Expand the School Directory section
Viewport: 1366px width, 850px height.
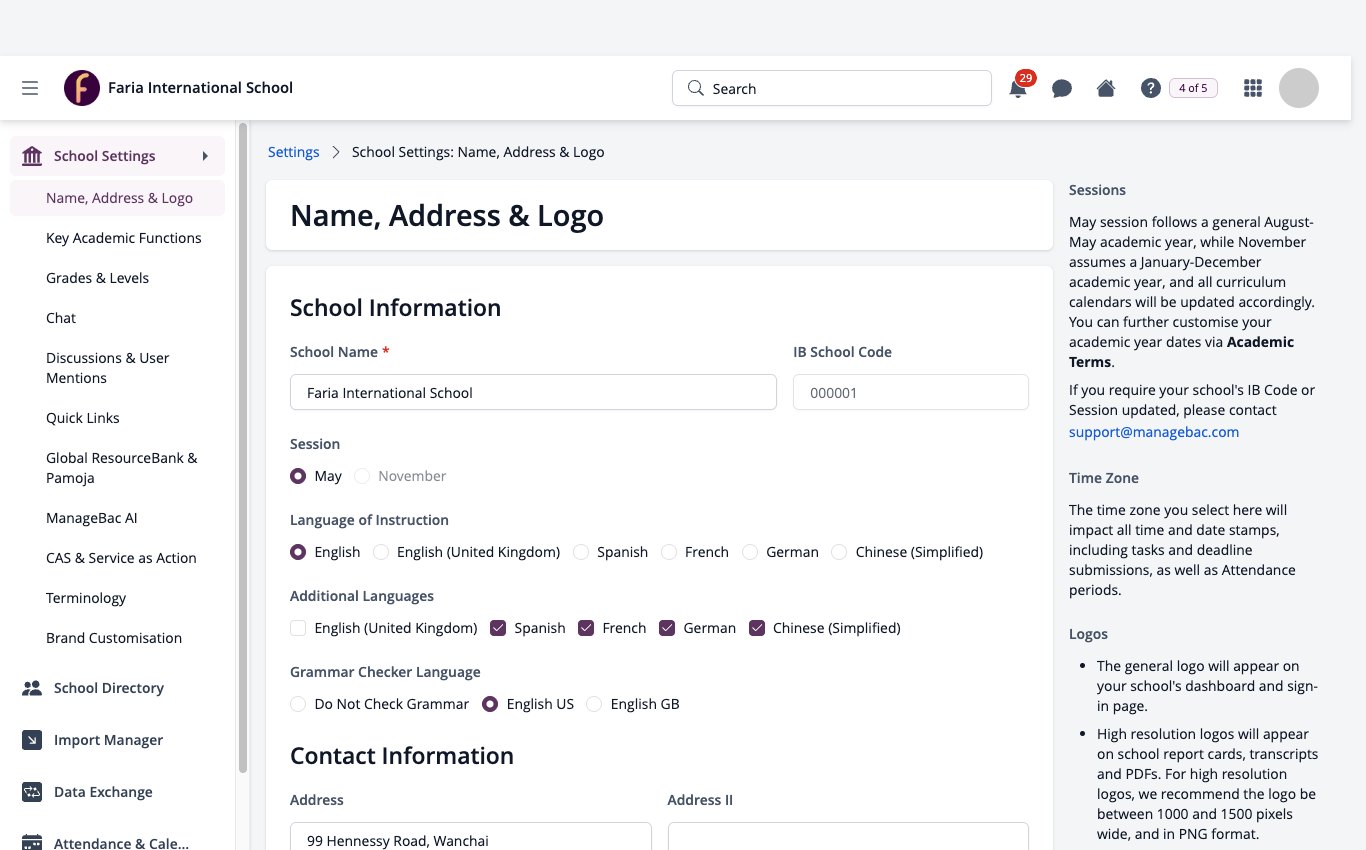109,688
